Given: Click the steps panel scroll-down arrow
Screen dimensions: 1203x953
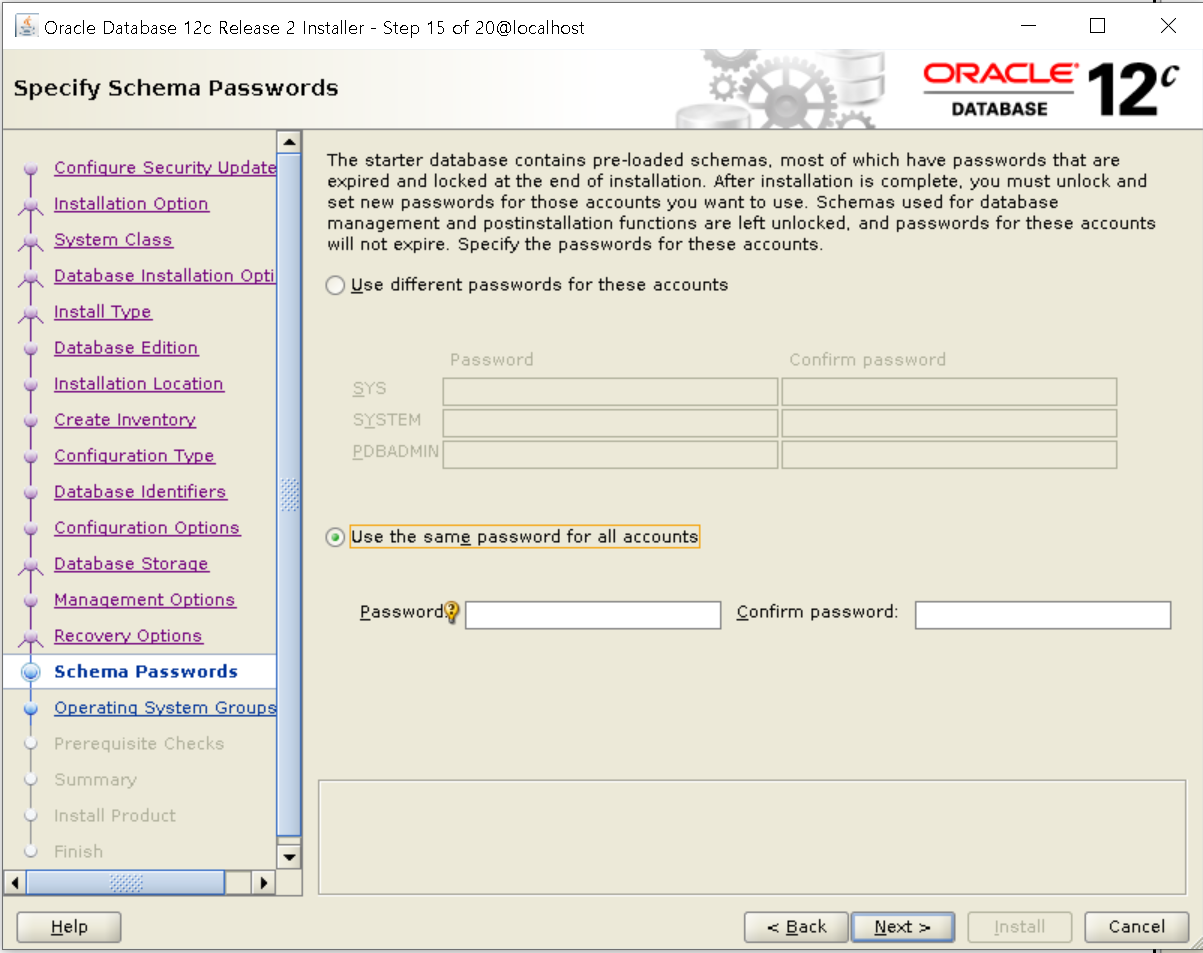Looking at the screenshot, I should point(289,856).
